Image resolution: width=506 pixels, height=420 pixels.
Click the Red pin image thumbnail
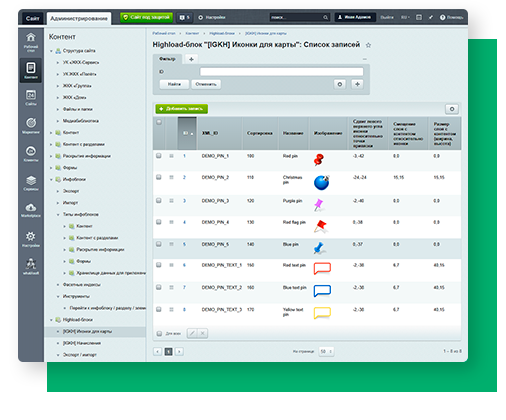[x=319, y=160]
